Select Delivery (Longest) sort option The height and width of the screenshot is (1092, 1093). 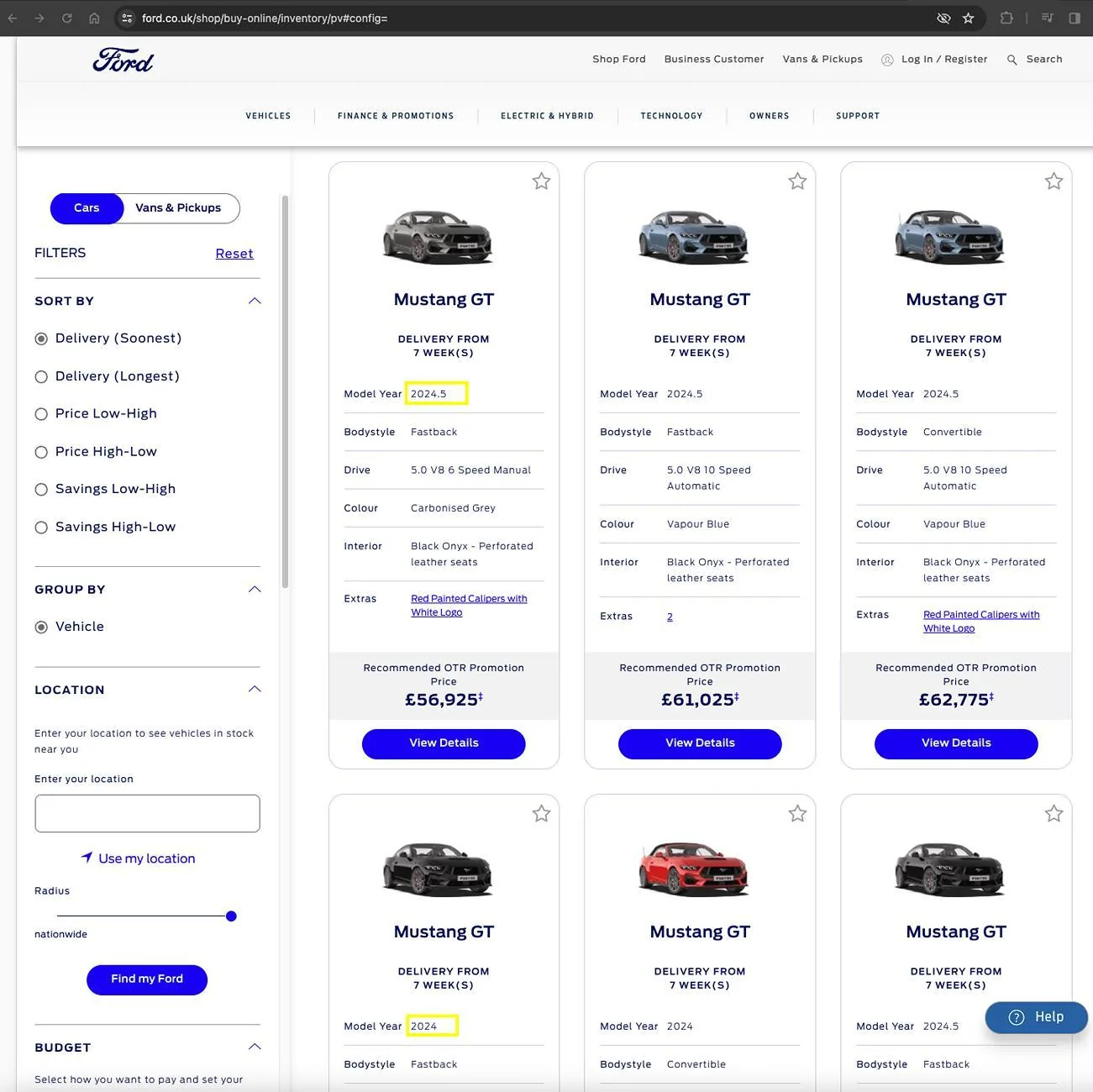coord(41,377)
